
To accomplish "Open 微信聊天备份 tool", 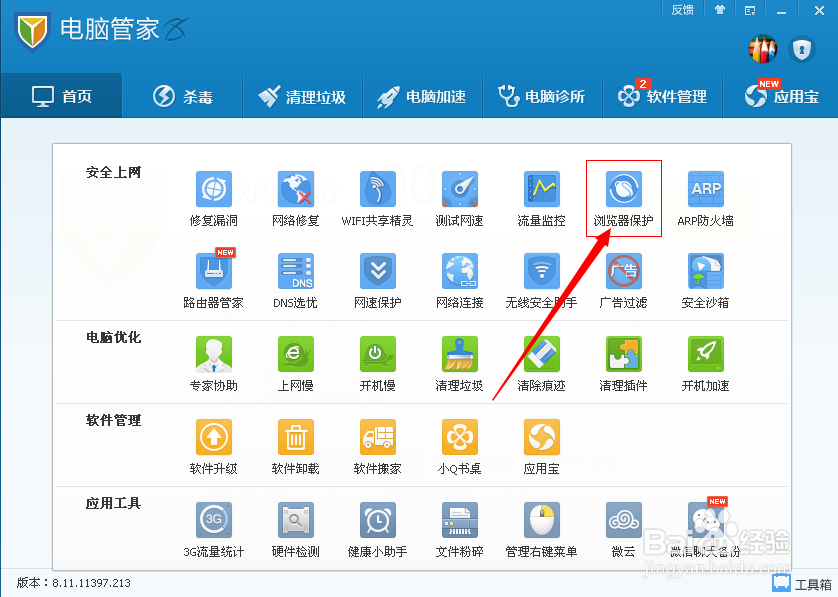I will coord(705,520).
